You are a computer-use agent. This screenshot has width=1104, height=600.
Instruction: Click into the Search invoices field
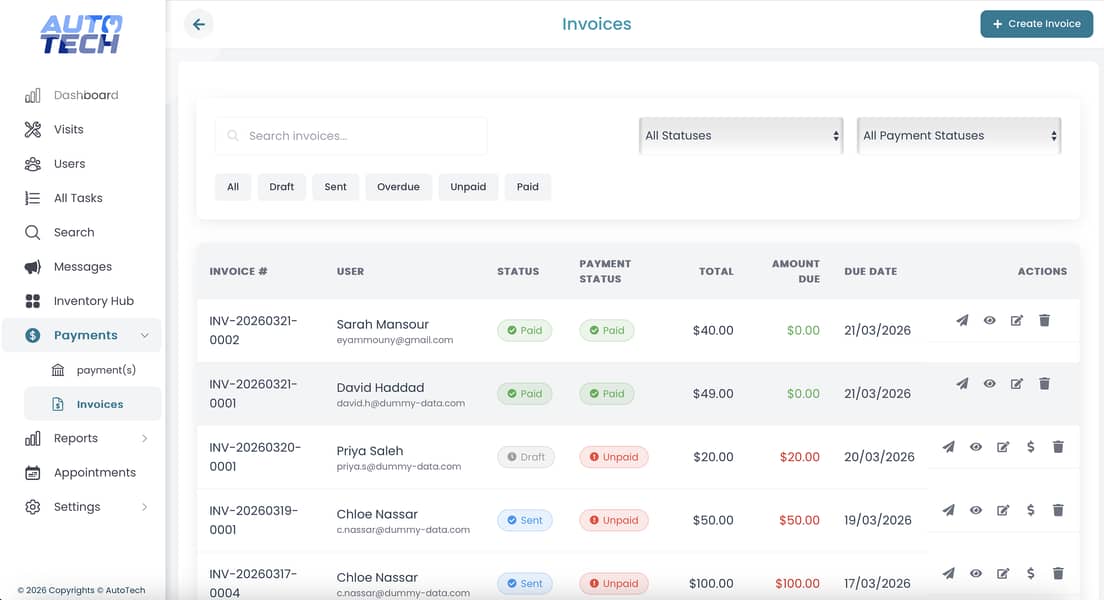click(x=350, y=135)
